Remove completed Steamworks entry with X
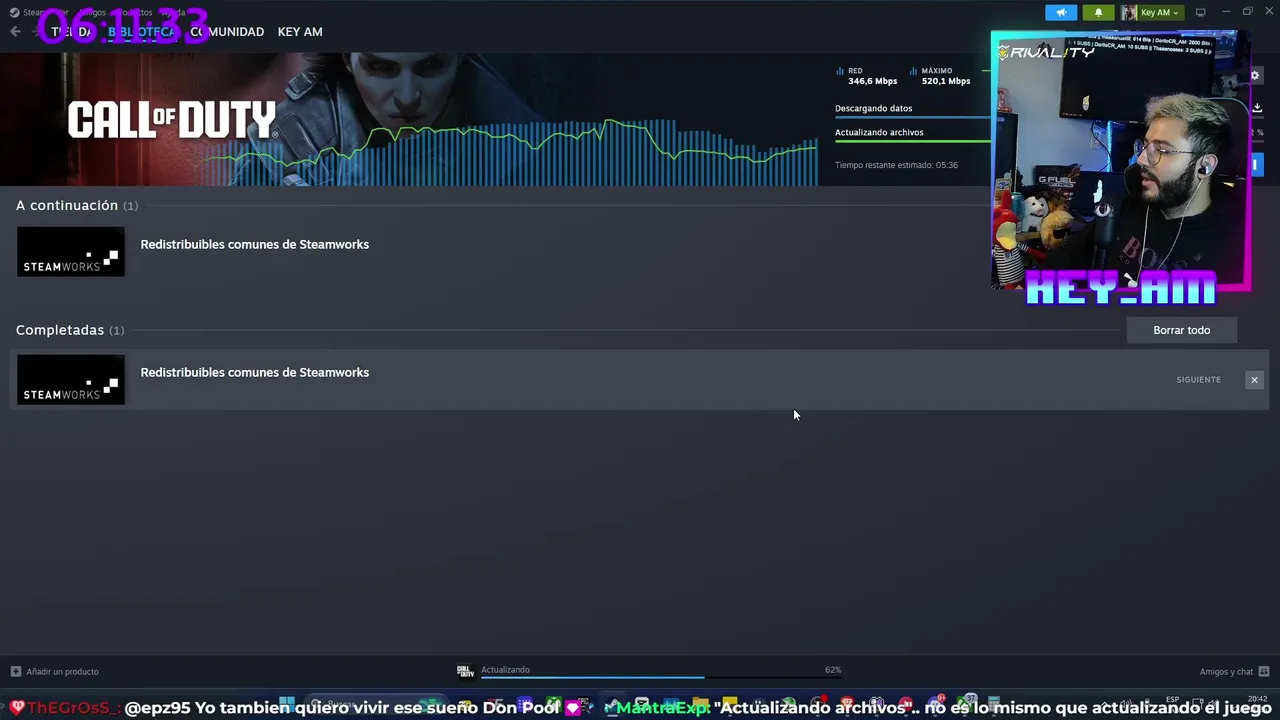This screenshot has width=1280, height=720. 1254,380
